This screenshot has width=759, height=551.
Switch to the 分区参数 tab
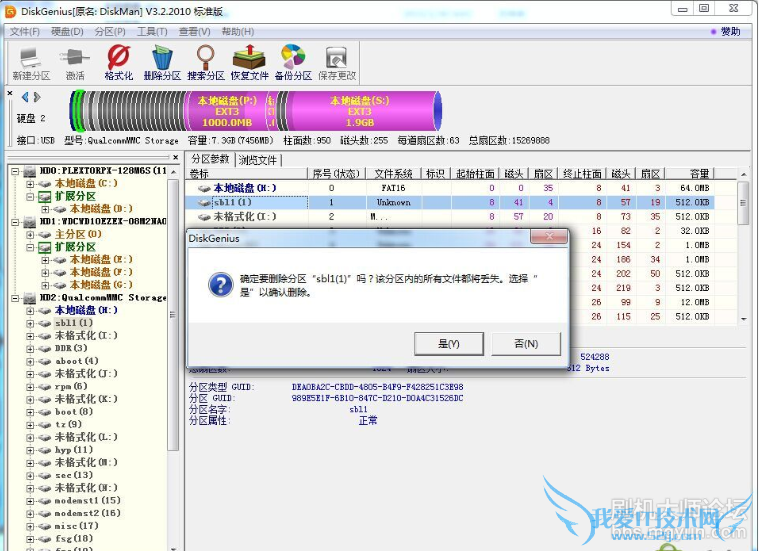(x=210, y=159)
